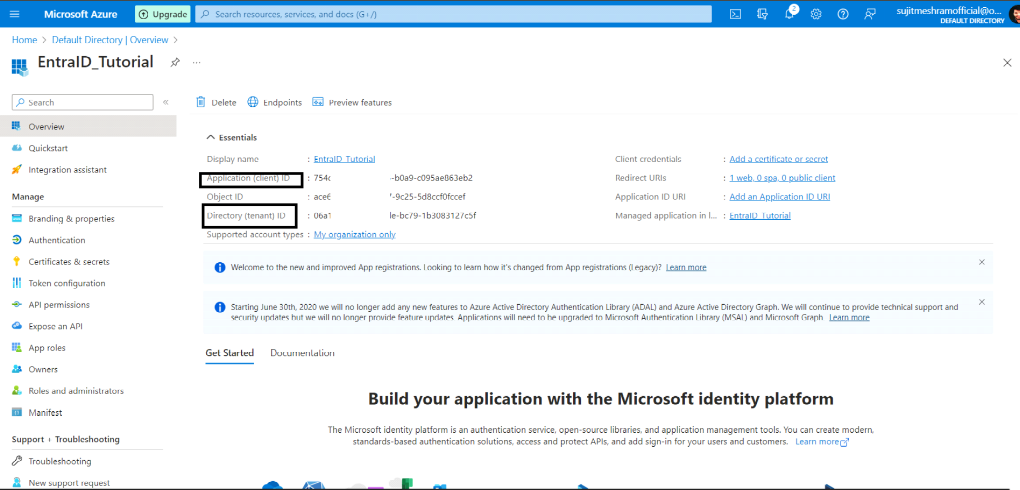Open portal settings gear icon
Screen dimensions: 1020x490
(816, 14)
